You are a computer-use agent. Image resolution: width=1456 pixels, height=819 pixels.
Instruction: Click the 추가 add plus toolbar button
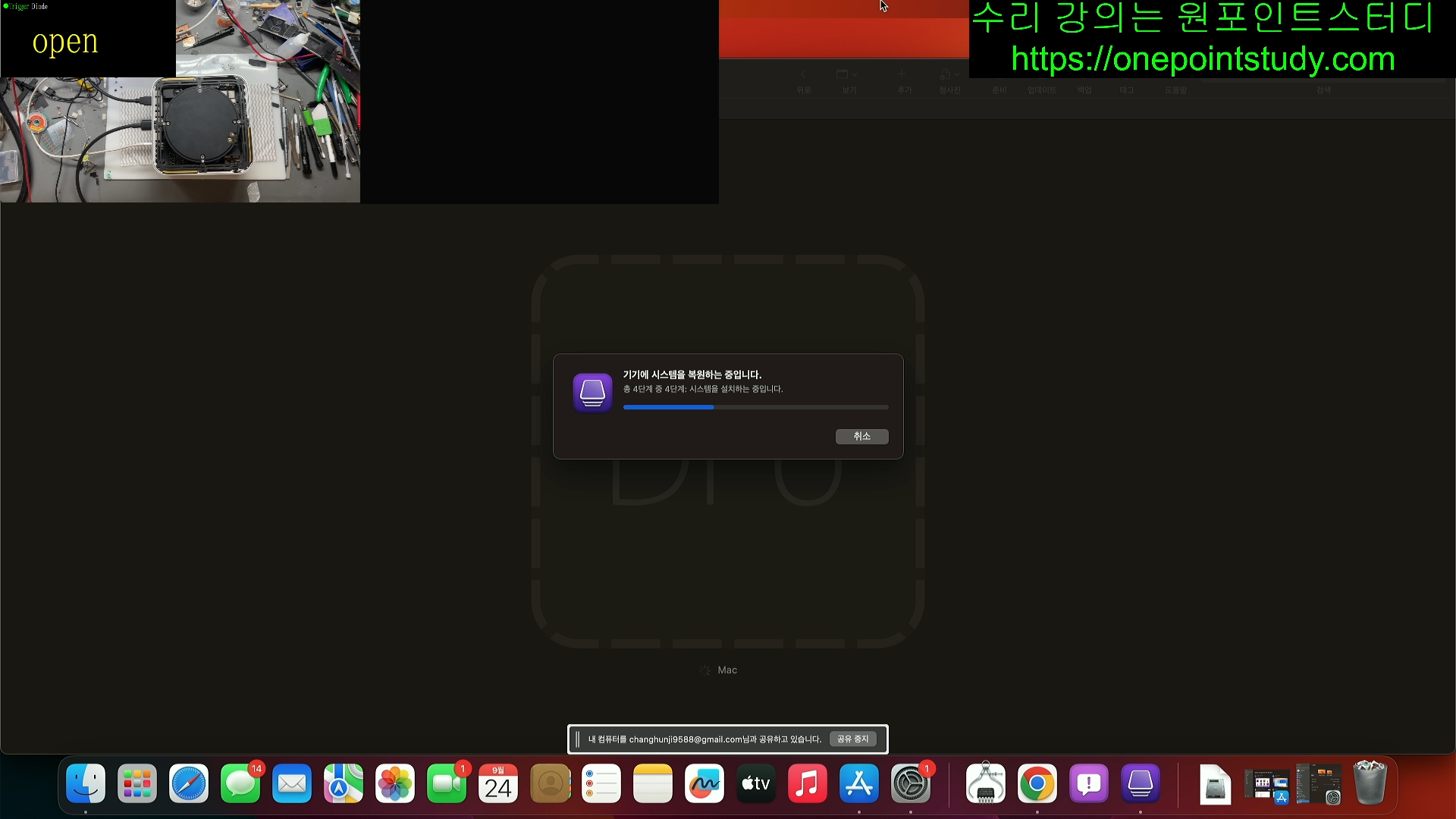tap(902, 75)
